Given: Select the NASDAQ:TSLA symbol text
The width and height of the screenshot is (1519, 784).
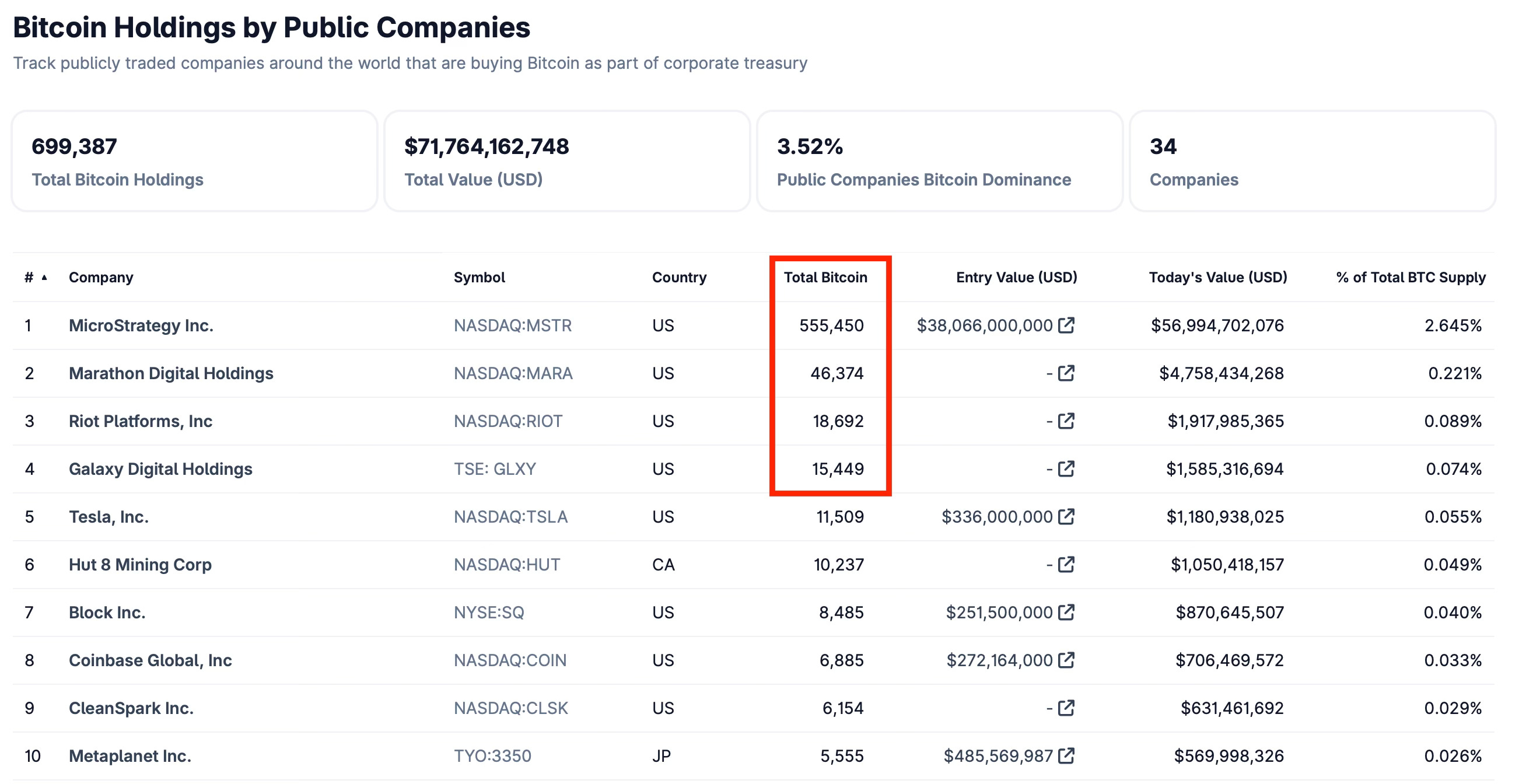Looking at the screenshot, I should tap(510, 517).
